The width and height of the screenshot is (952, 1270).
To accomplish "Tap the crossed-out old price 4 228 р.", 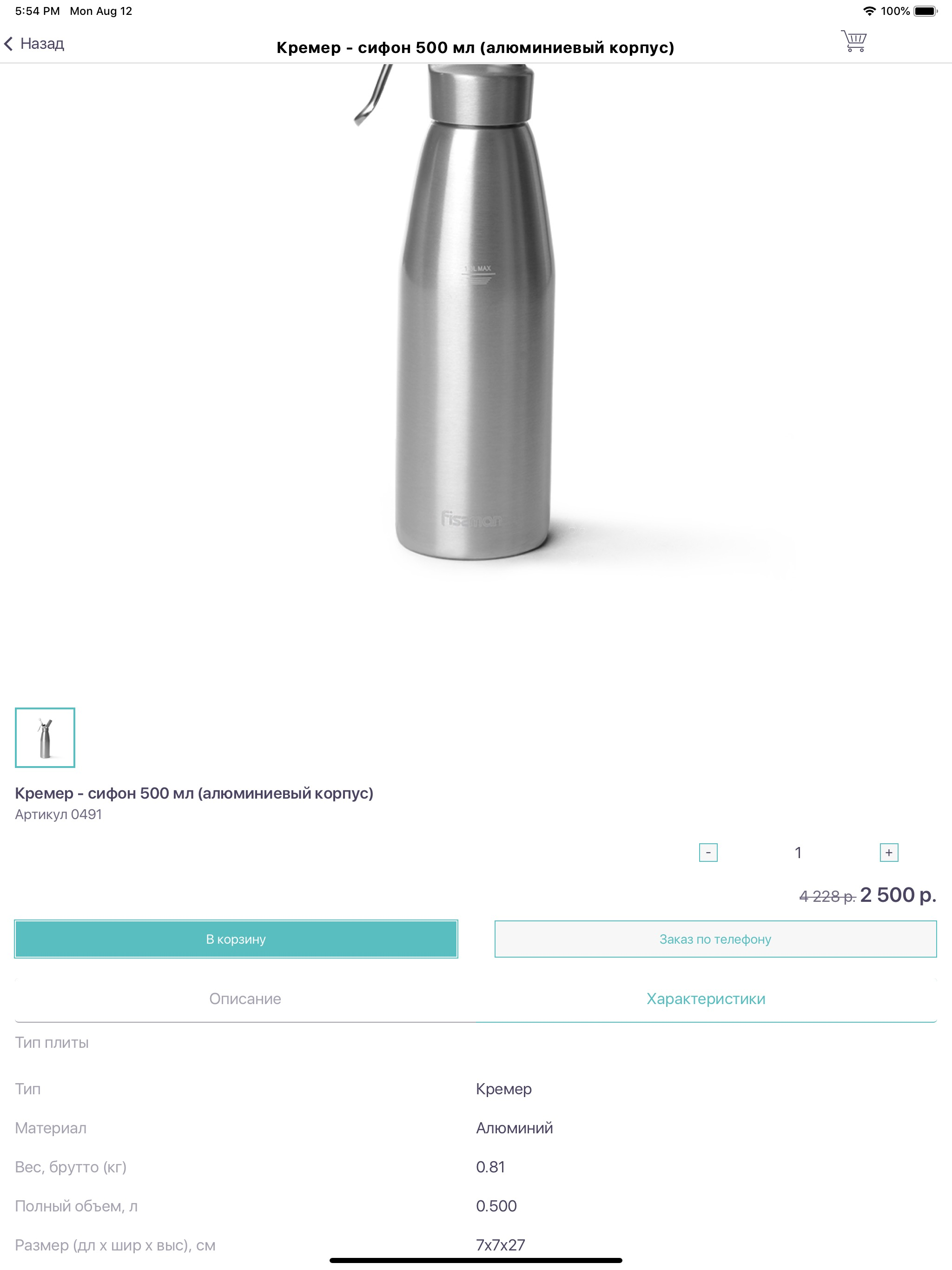I will (827, 896).
